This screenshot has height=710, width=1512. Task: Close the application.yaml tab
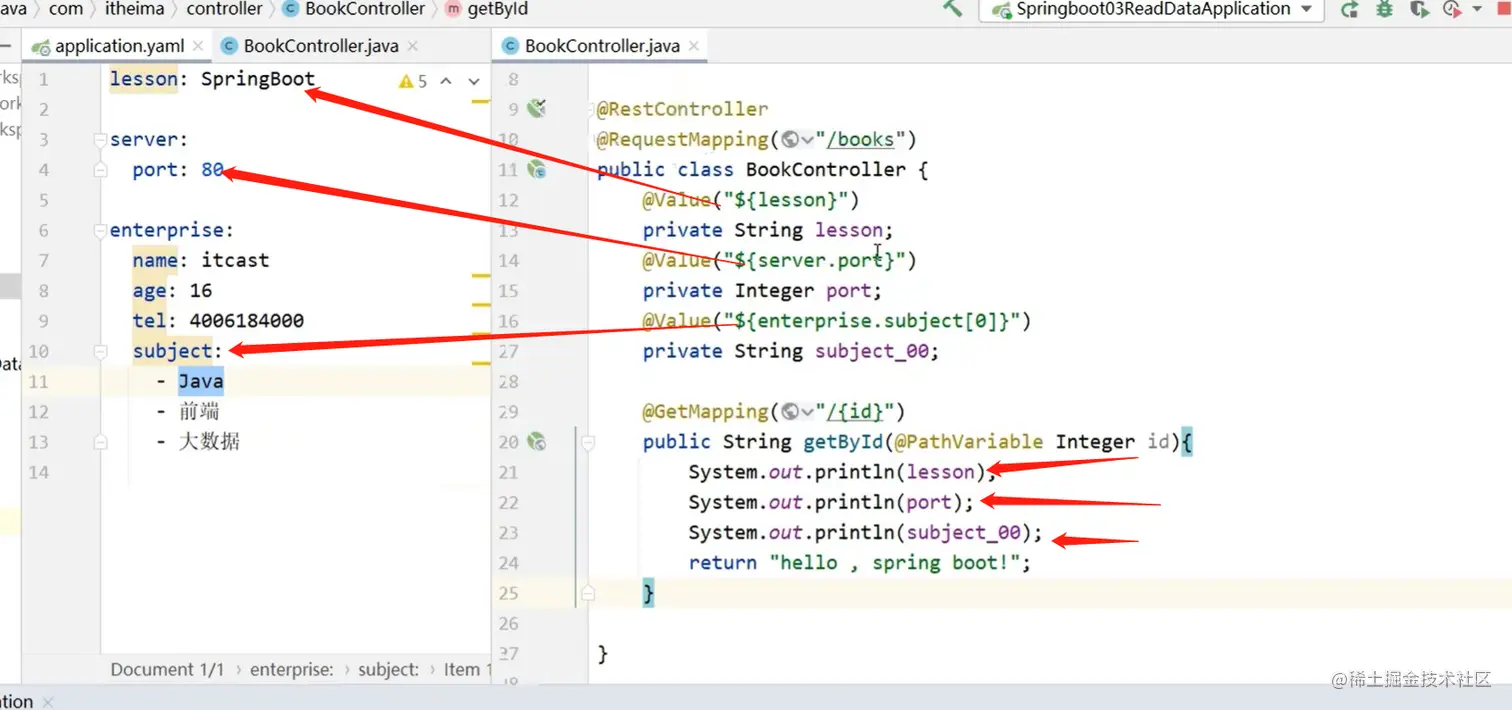point(198,46)
